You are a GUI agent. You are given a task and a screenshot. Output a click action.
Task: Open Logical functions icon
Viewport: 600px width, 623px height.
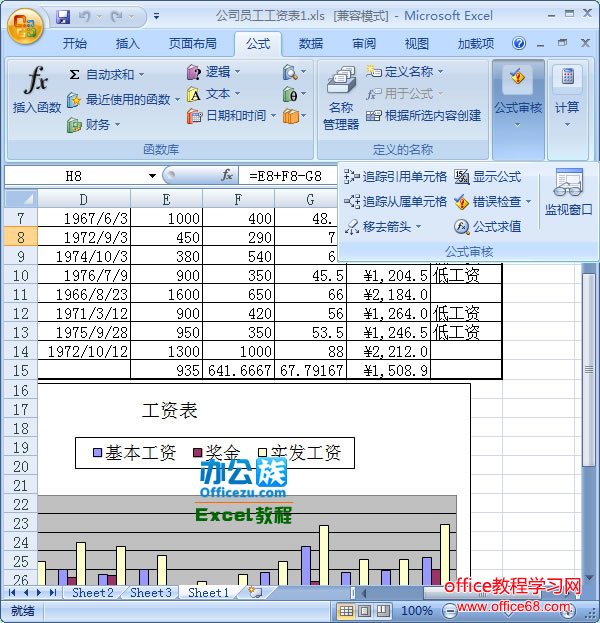pos(194,72)
